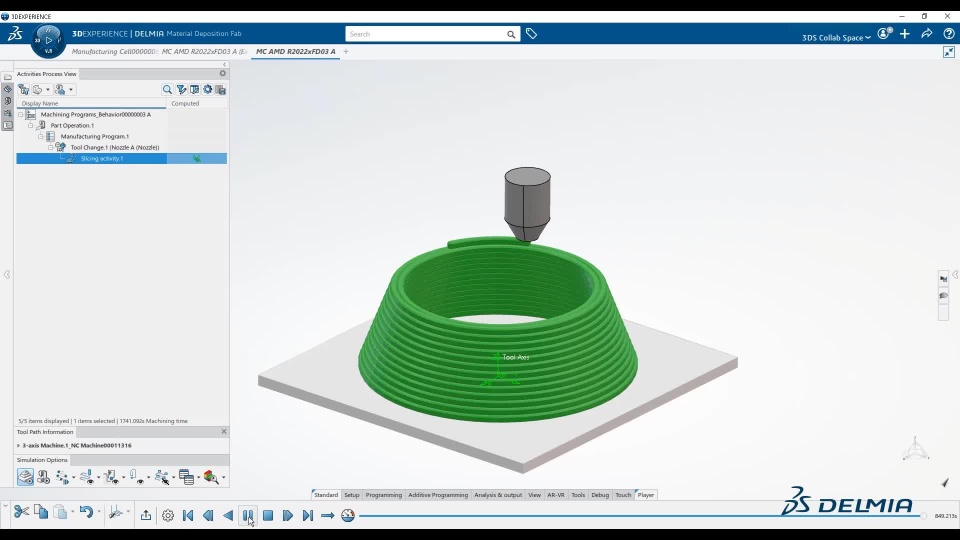Image resolution: width=960 pixels, height=540 pixels.
Task: Click the funnel filter icon in process view
Action: [x=181, y=89]
